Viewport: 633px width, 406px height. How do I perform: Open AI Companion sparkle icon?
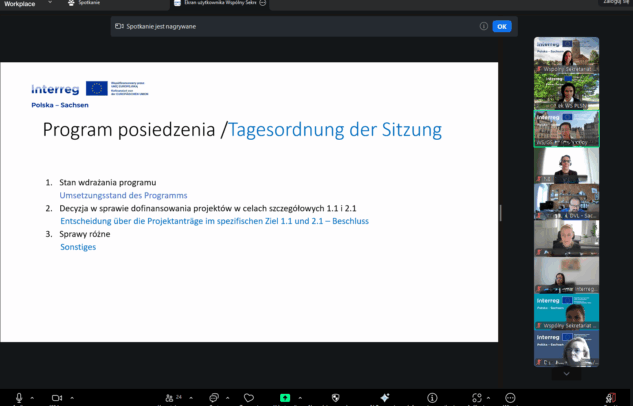pos(385,398)
